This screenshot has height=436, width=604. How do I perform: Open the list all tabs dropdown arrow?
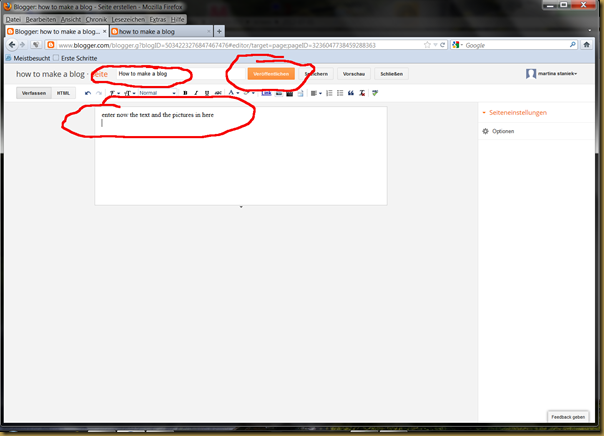point(590,30)
